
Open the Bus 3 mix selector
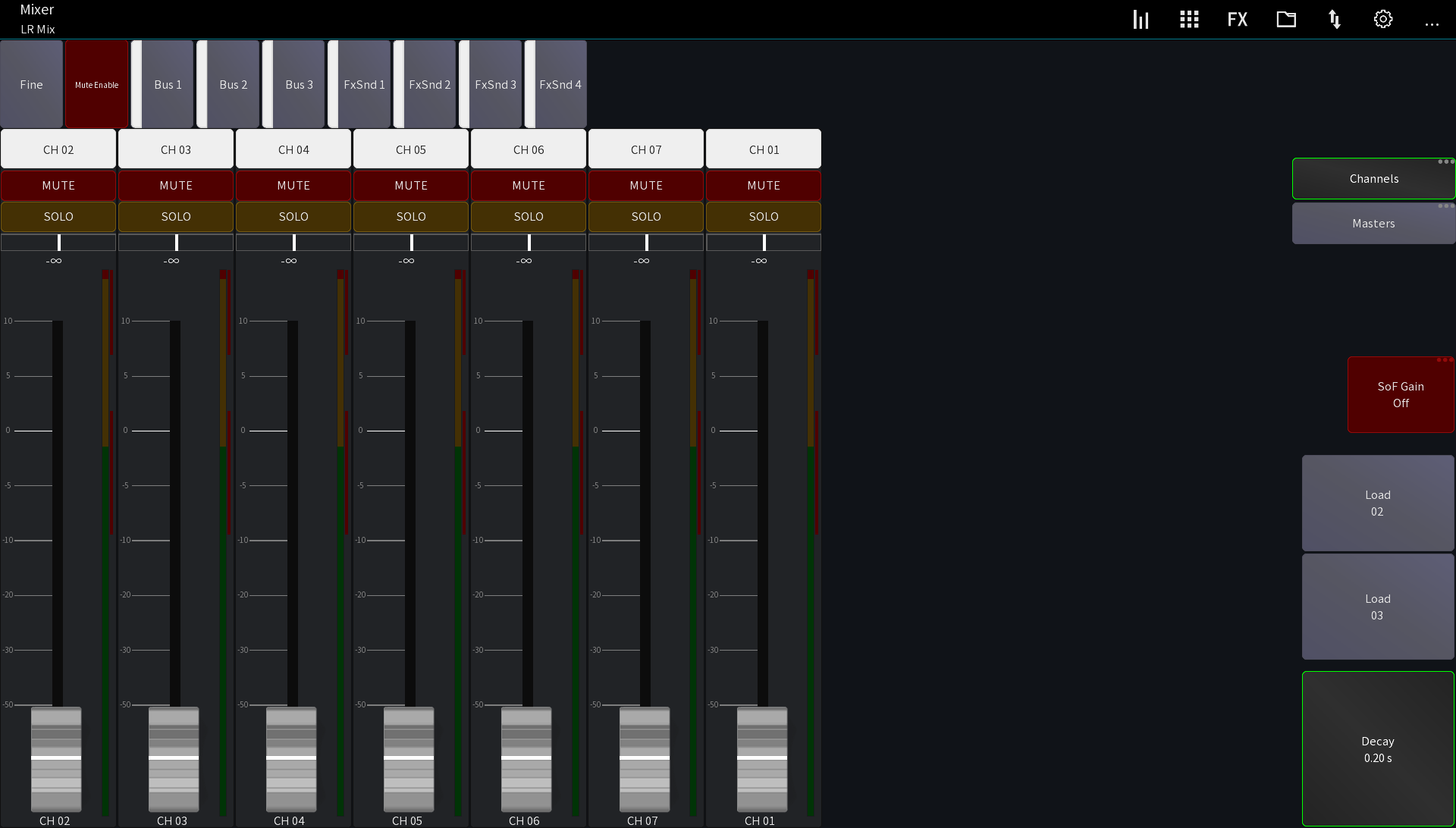[x=299, y=84]
